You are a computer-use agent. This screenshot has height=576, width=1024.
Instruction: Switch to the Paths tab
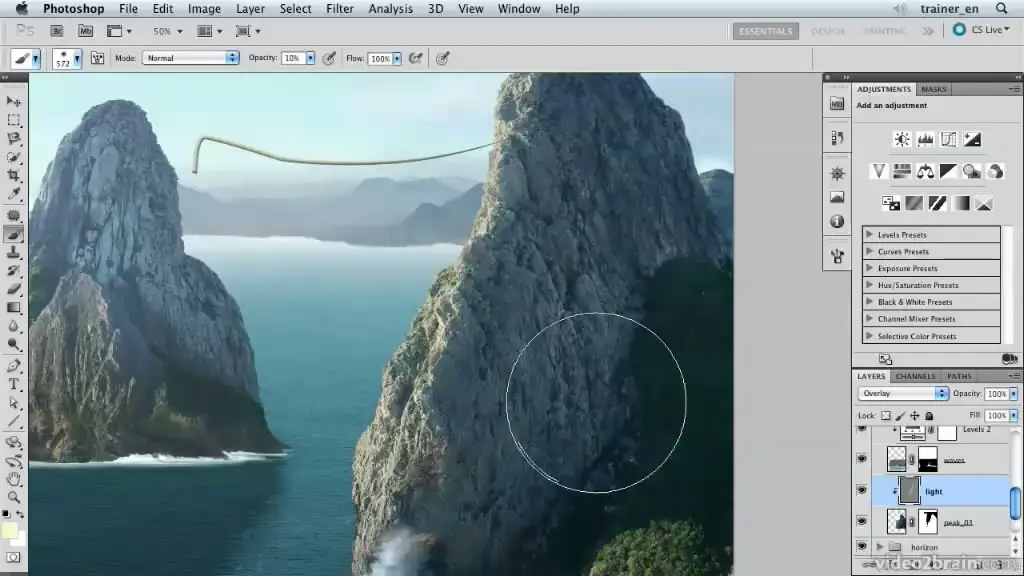click(x=959, y=376)
